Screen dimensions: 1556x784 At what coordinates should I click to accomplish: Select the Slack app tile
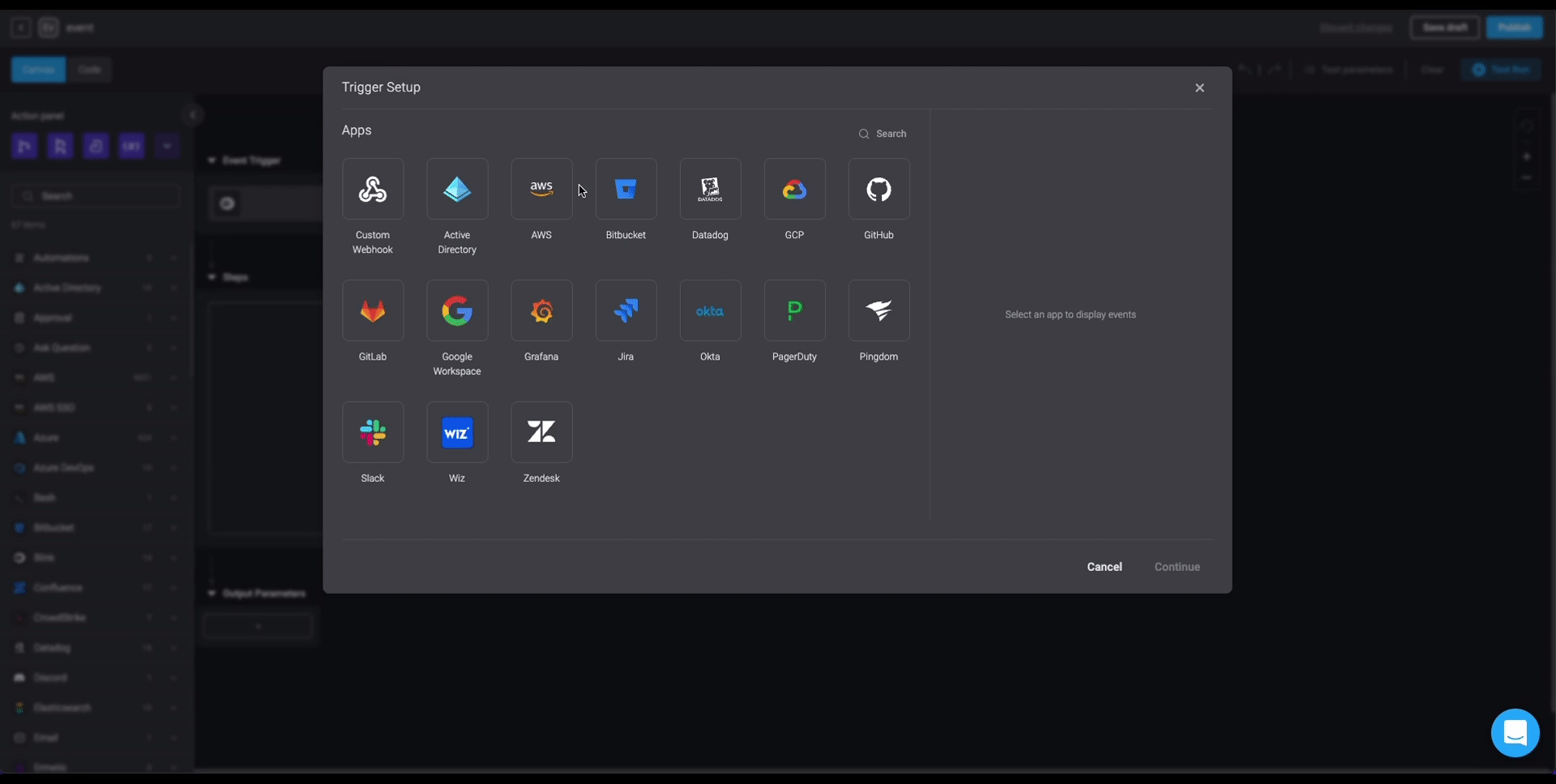pos(373,432)
